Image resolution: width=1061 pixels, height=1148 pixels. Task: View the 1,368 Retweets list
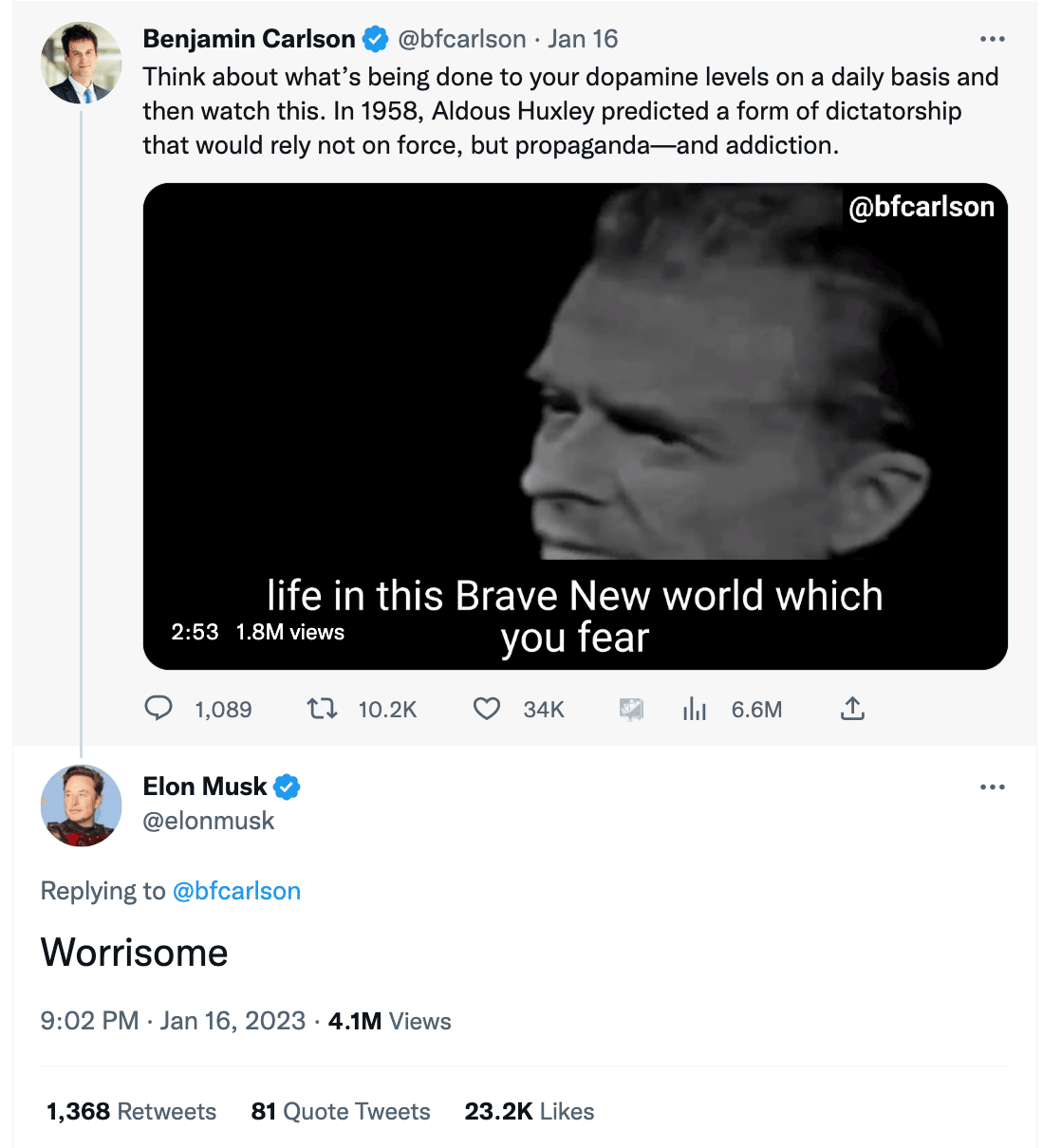[131, 1111]
